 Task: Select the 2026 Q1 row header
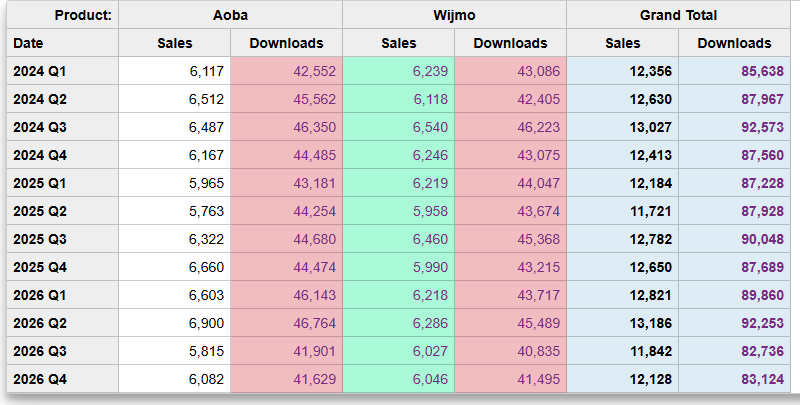[63, 295]
